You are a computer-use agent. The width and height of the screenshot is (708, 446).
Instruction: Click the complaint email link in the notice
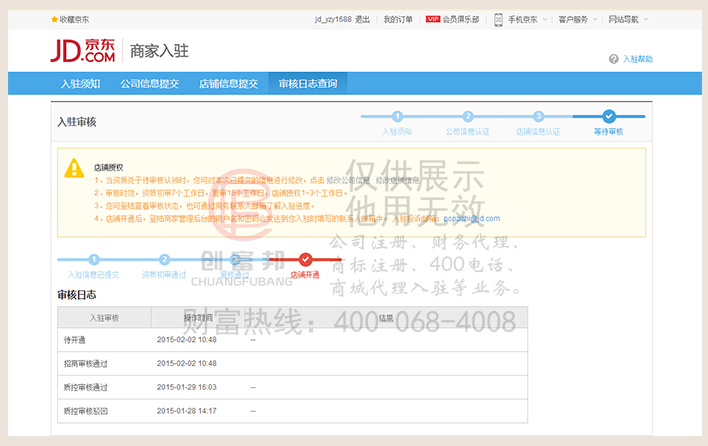tap(472, 218)
